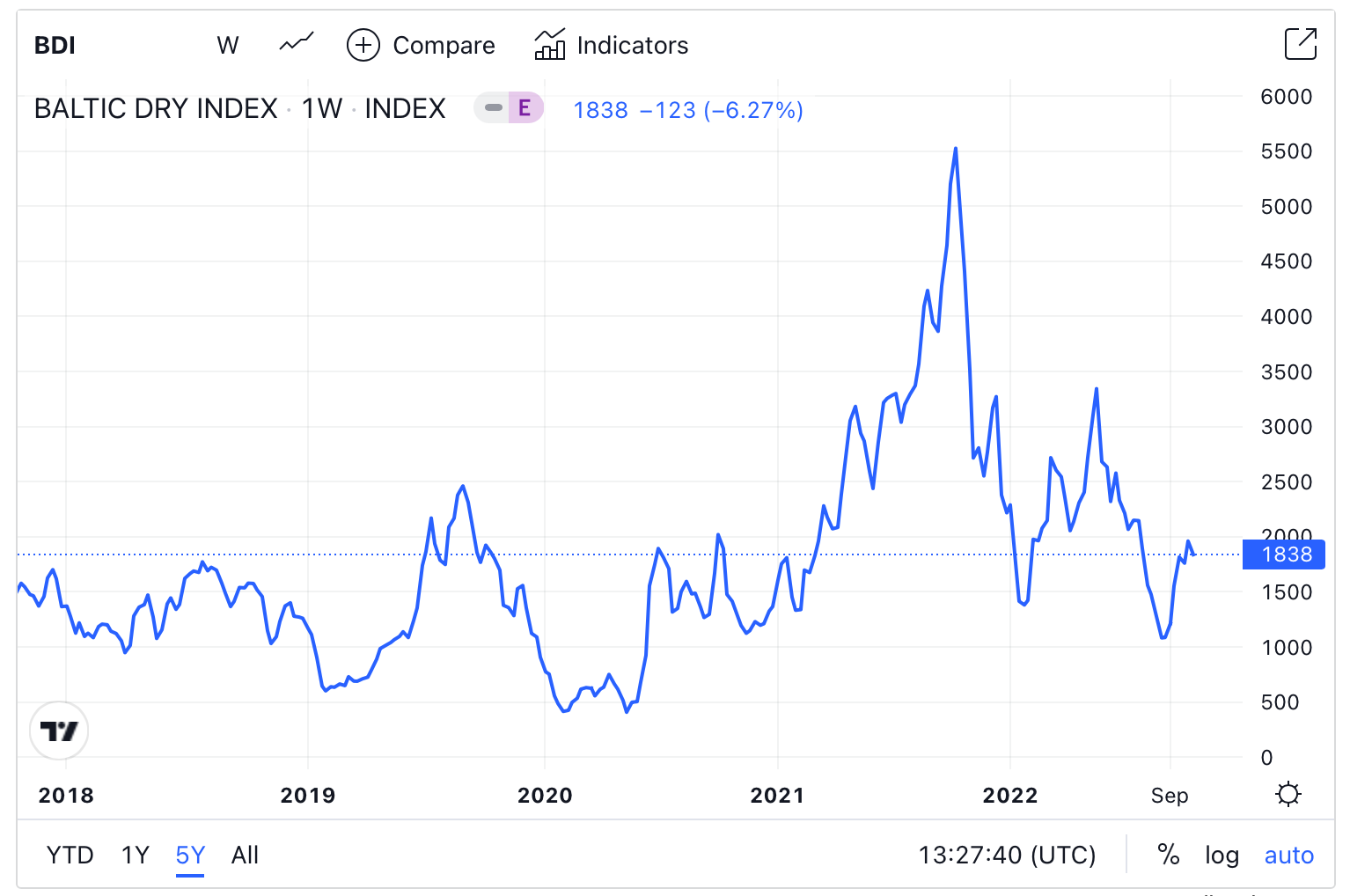
Task: Open chart settings gear icon
Action: click(x=1288, y=794)
